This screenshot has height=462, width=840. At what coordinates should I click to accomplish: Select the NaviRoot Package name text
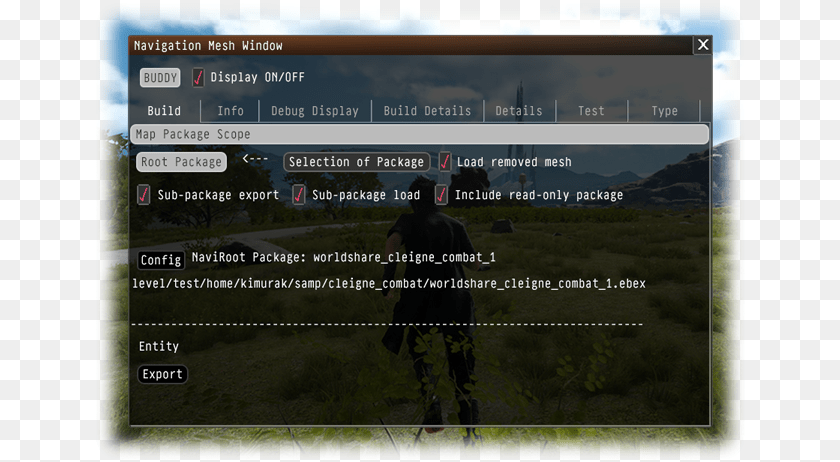(404, 257)
